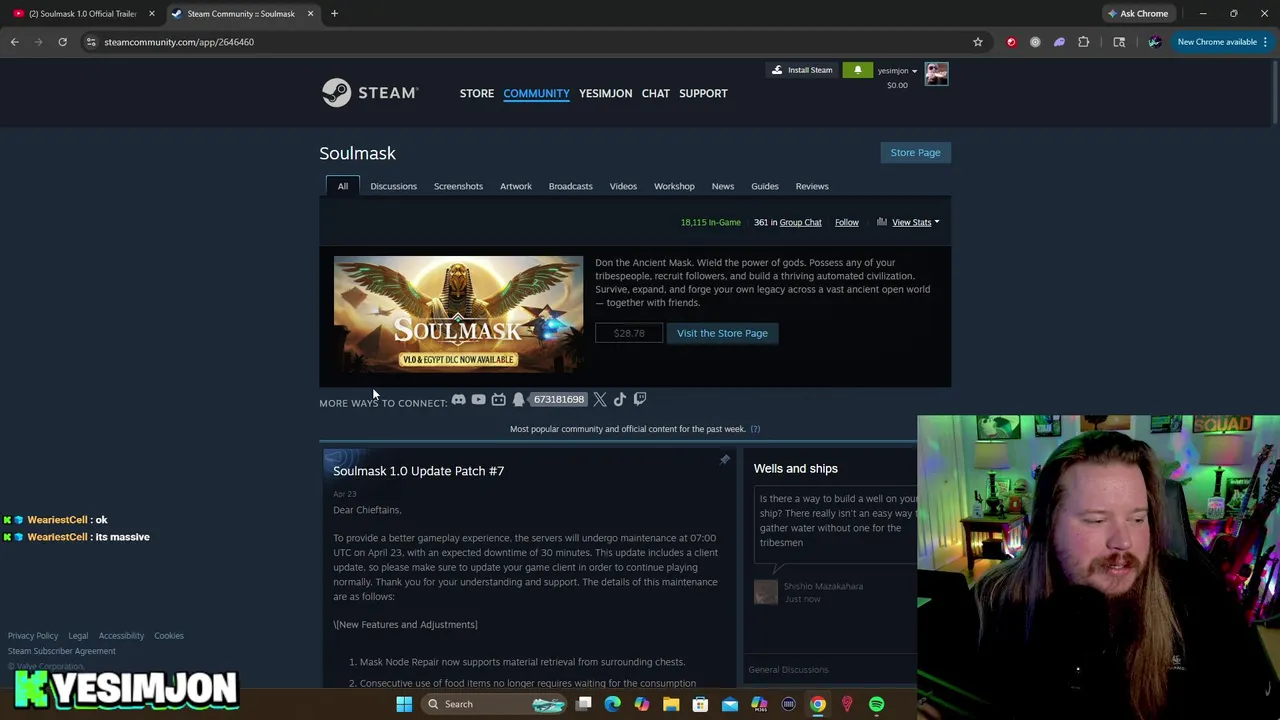
Task: Switch to the Reviews tab
Action: pyautogui.click(x=812, y=186)
